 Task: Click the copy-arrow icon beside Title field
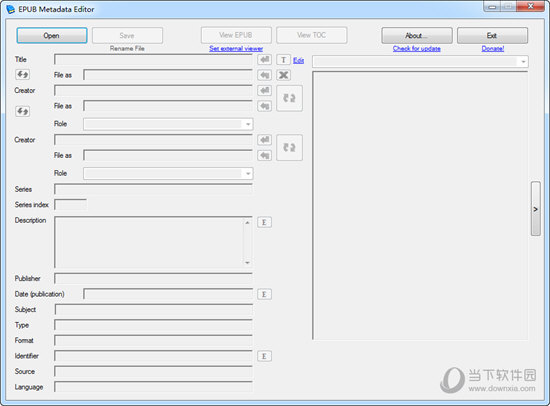(264, 60)
